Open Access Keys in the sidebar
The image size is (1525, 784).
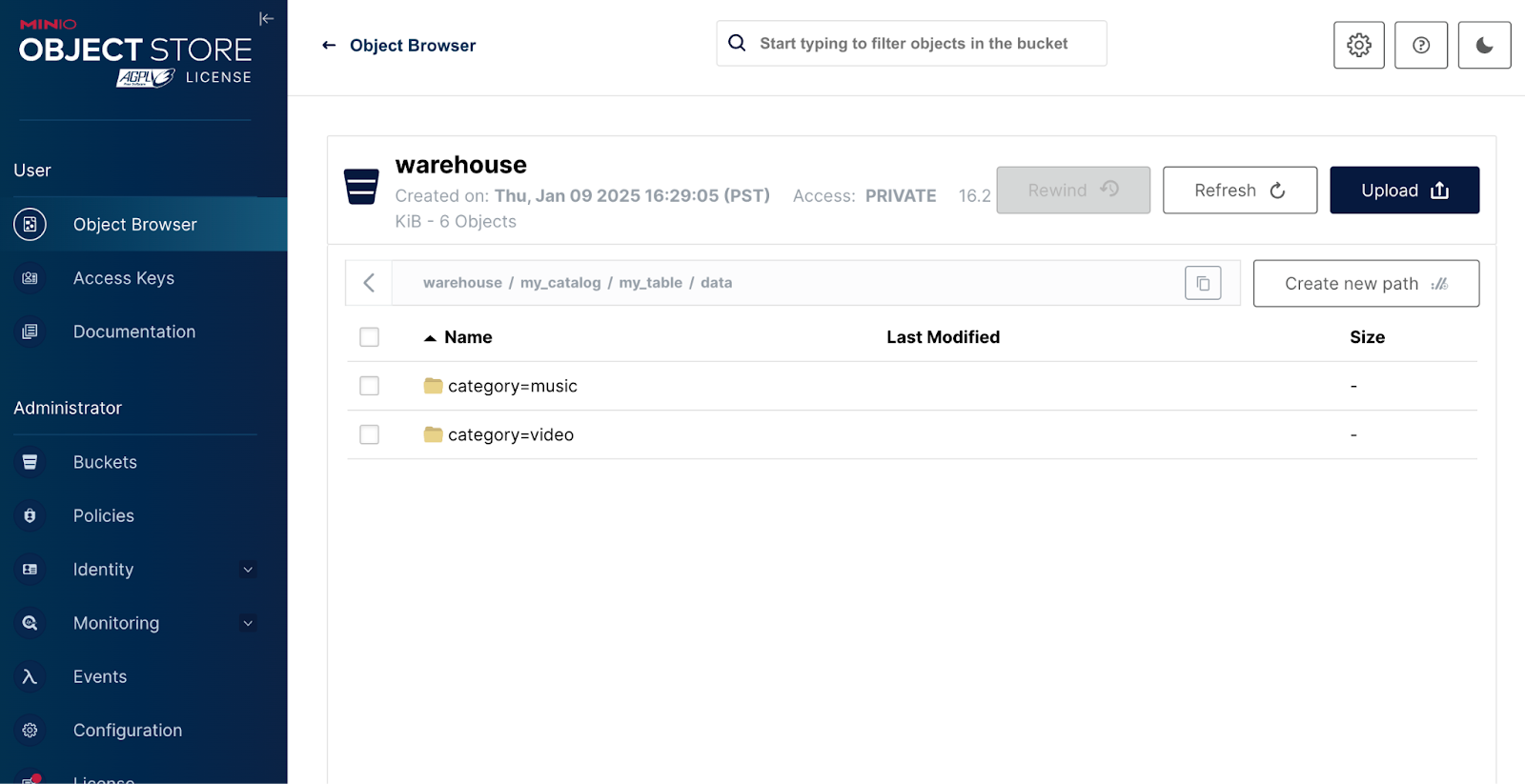tap(124, 278)
